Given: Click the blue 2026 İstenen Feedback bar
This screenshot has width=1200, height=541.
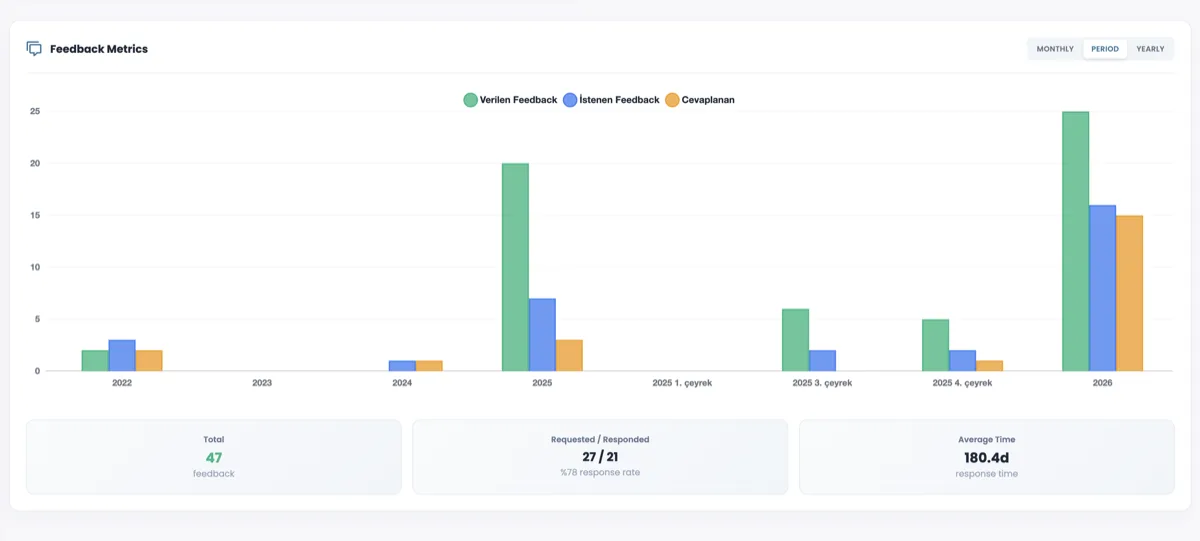Looking at the screenshot, I should pos(1102,288).
